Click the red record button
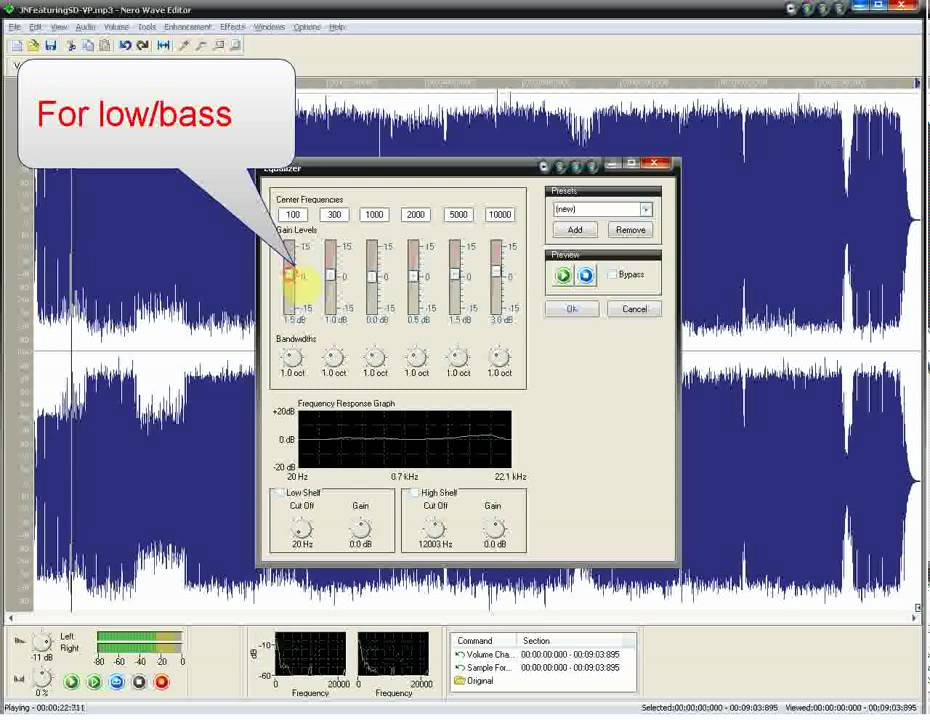The width and height of the screenshot is (930, 720). pos(161,682)
